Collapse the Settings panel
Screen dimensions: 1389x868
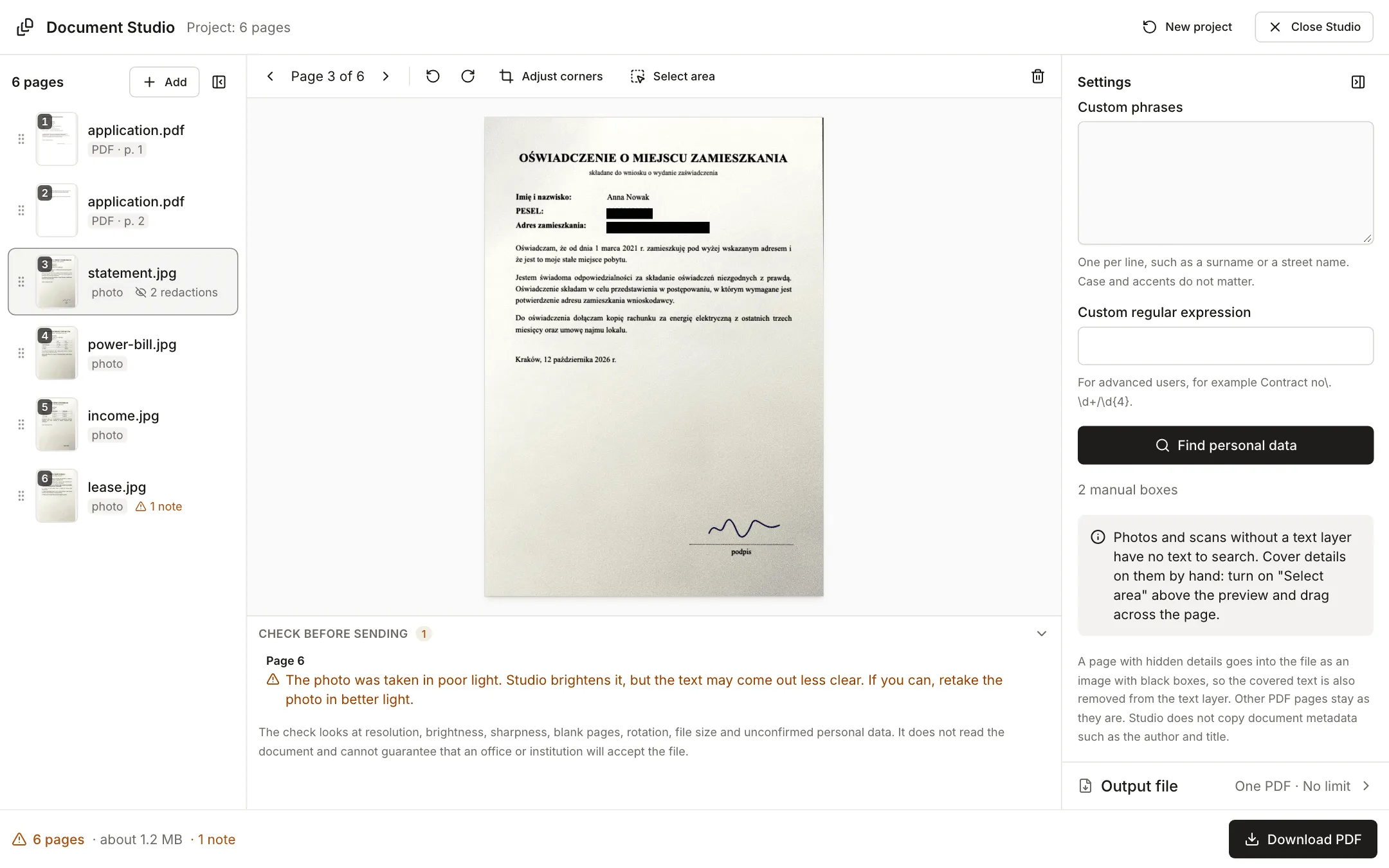point(1358,82)
